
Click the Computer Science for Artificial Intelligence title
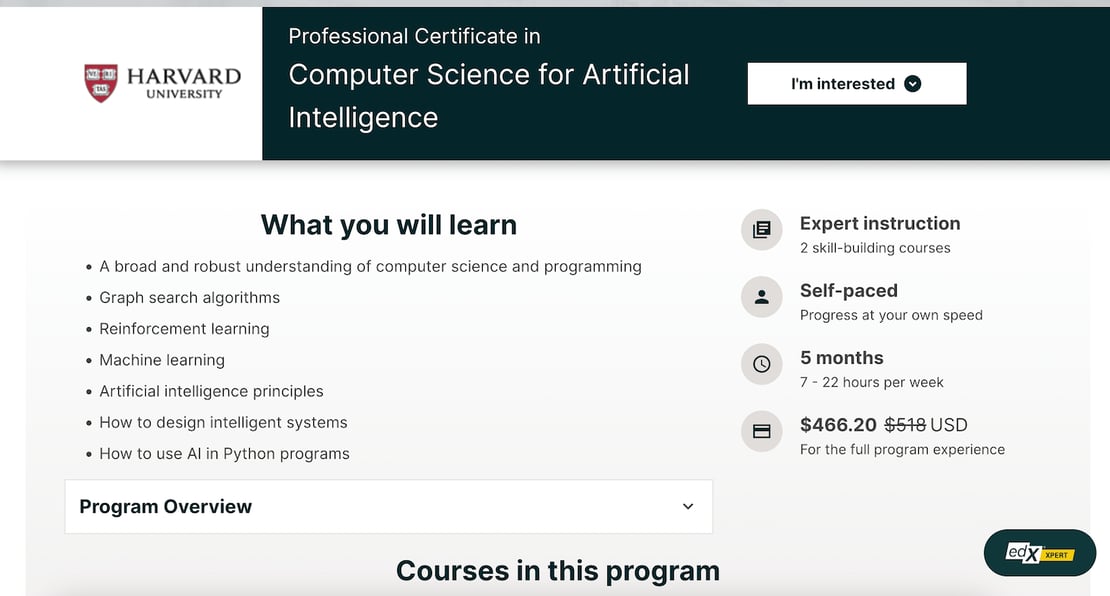488,96
